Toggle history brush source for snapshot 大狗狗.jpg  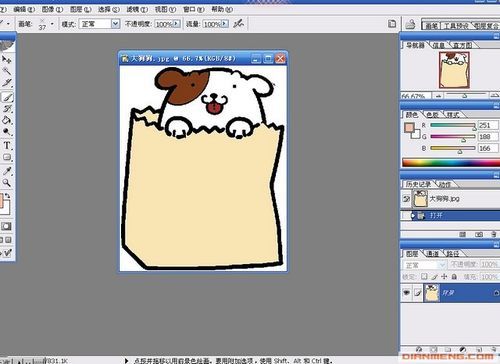click(406, 199)
